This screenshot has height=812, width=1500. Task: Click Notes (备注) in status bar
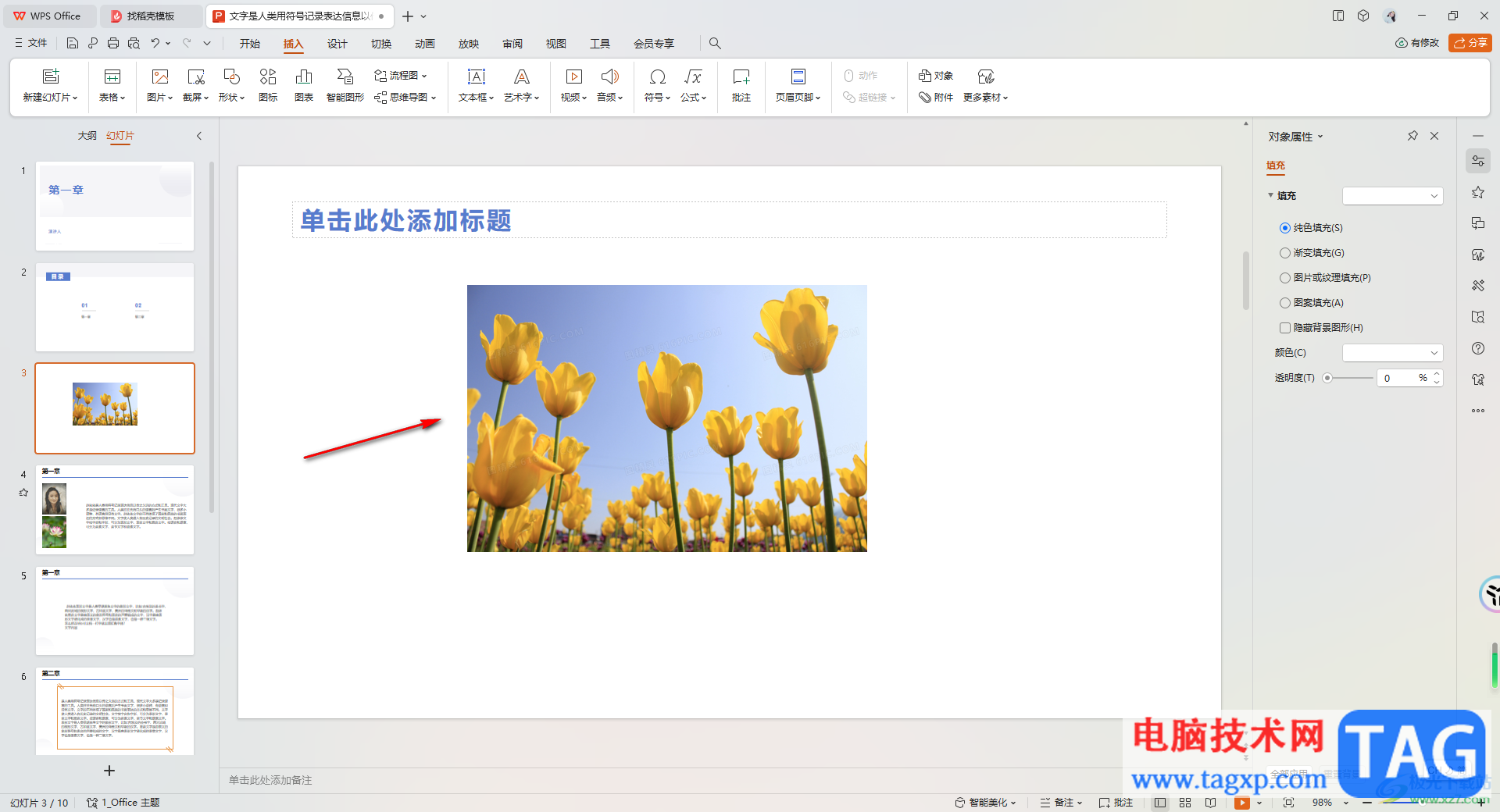(x=1061, y=803)
